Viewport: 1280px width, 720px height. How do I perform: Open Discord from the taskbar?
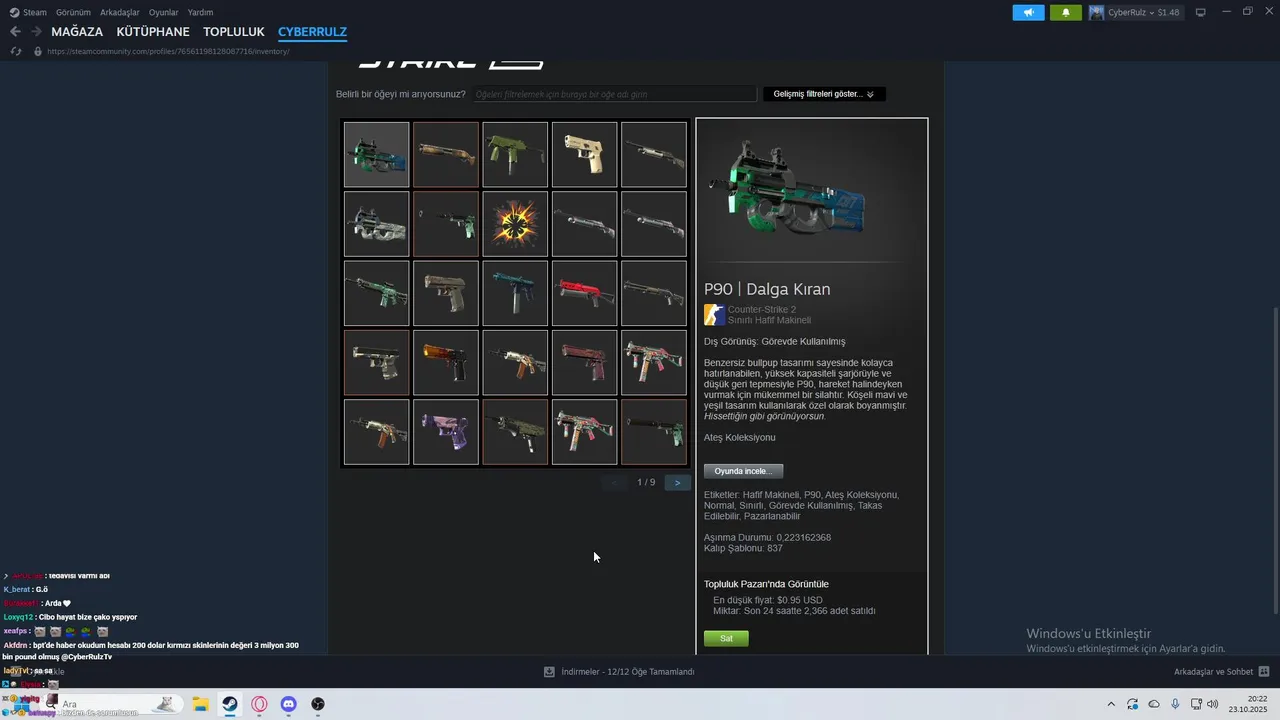pyautogui.click(x=289, y=704)
